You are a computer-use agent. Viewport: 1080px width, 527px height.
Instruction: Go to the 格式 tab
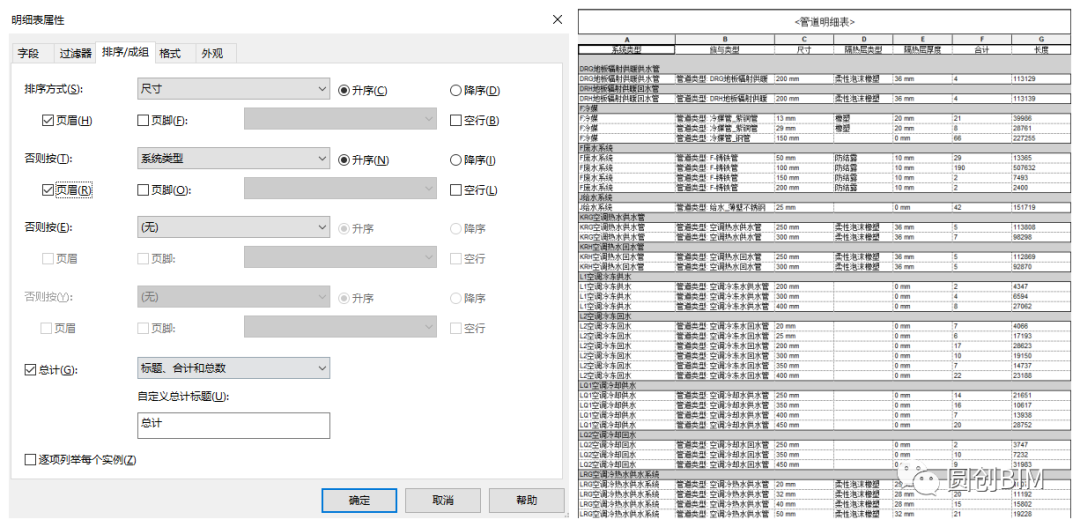click(169, 53)
